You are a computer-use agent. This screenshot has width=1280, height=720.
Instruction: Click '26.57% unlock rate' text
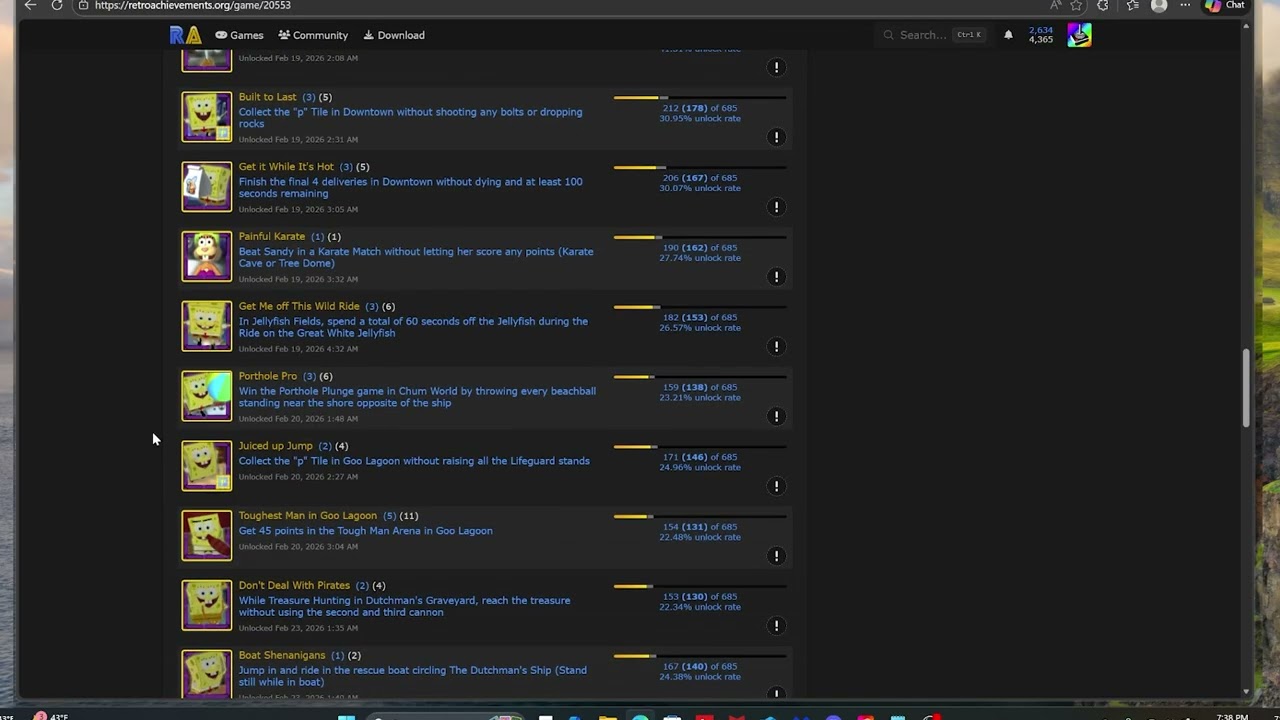[700, 328]
